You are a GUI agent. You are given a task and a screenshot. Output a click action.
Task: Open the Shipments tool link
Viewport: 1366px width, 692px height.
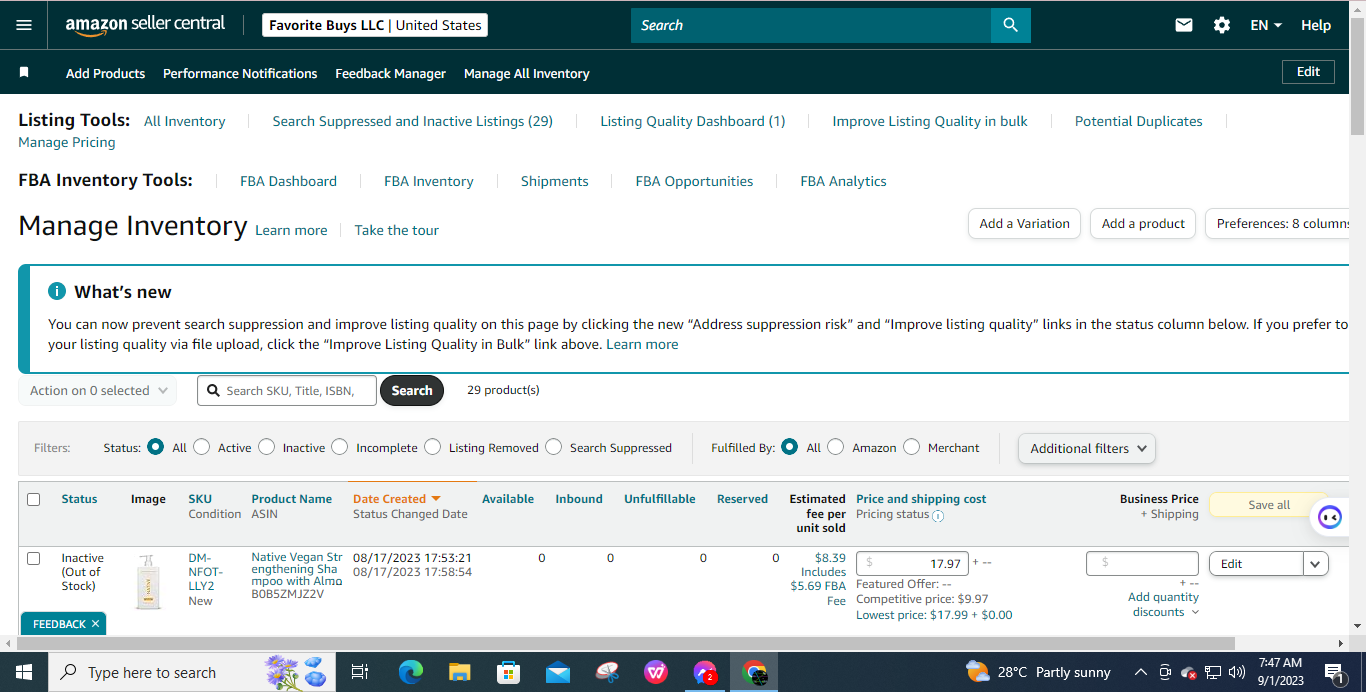(554, 181)
